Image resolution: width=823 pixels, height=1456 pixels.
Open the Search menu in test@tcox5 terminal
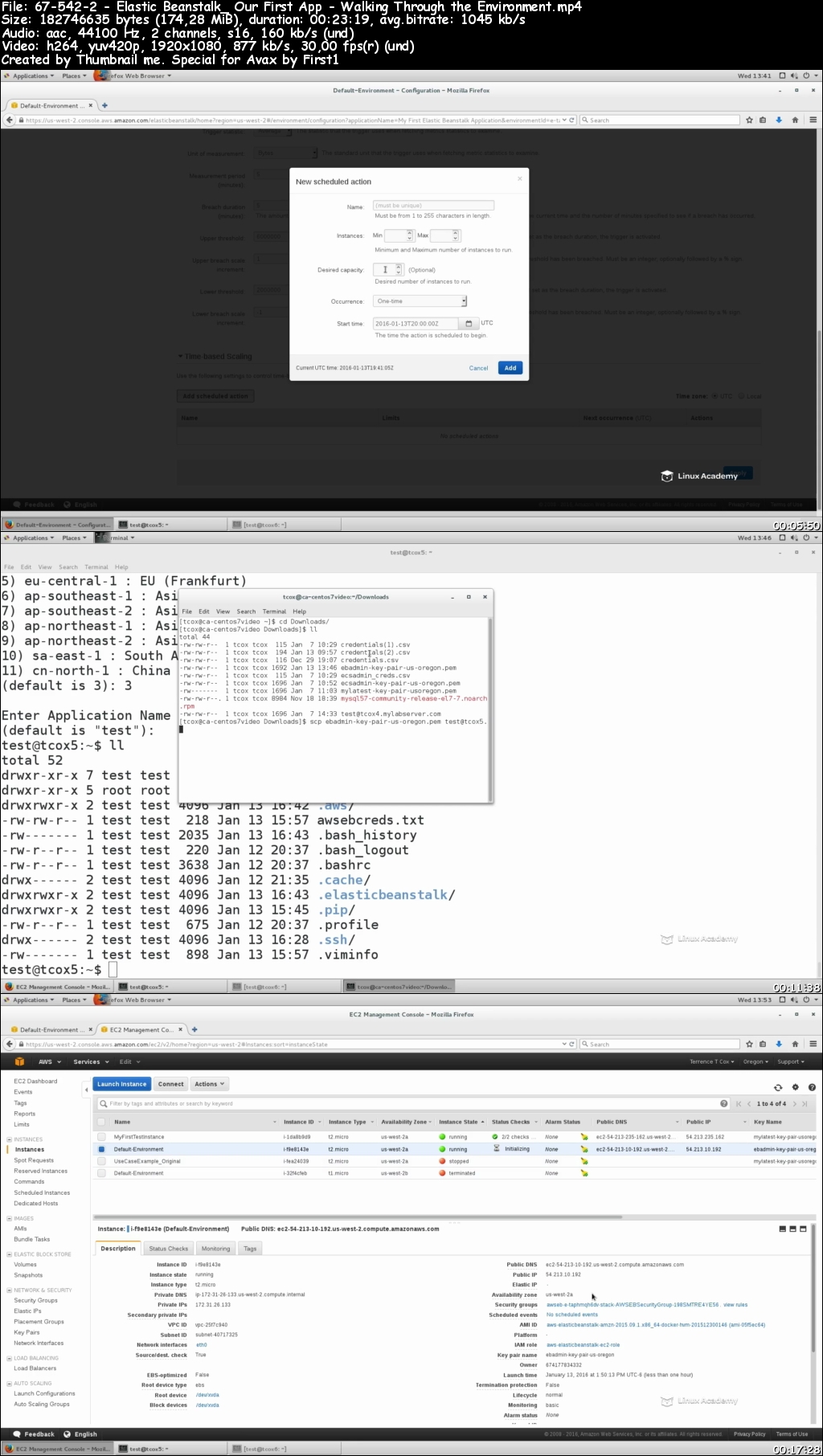pos(68,566)
